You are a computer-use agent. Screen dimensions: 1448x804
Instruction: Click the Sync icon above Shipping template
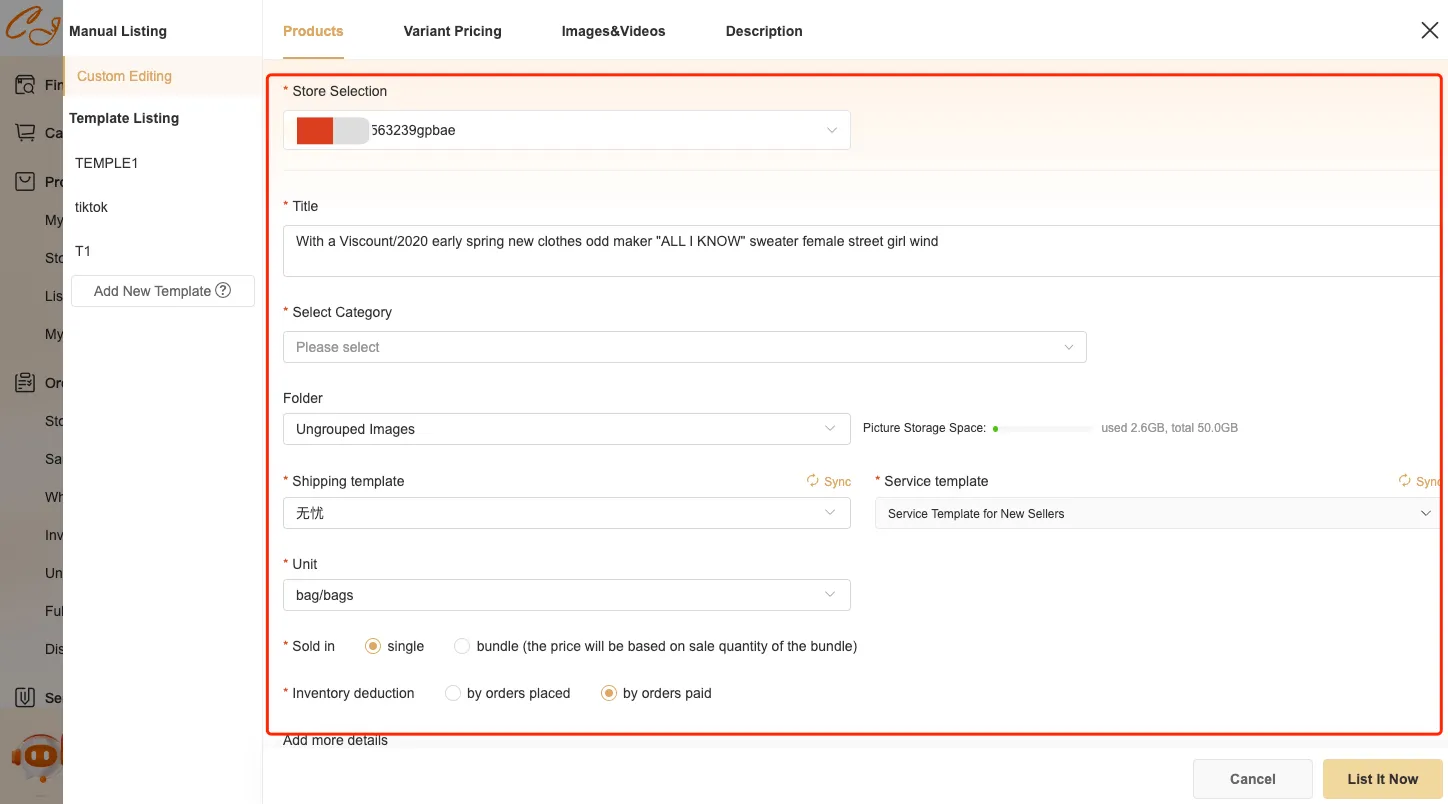pyautogui.click(x=813, y=481)
